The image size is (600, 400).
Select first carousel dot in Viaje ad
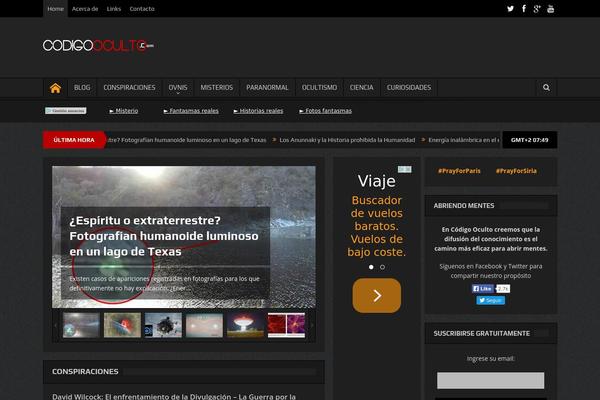[x=371, y=267]
